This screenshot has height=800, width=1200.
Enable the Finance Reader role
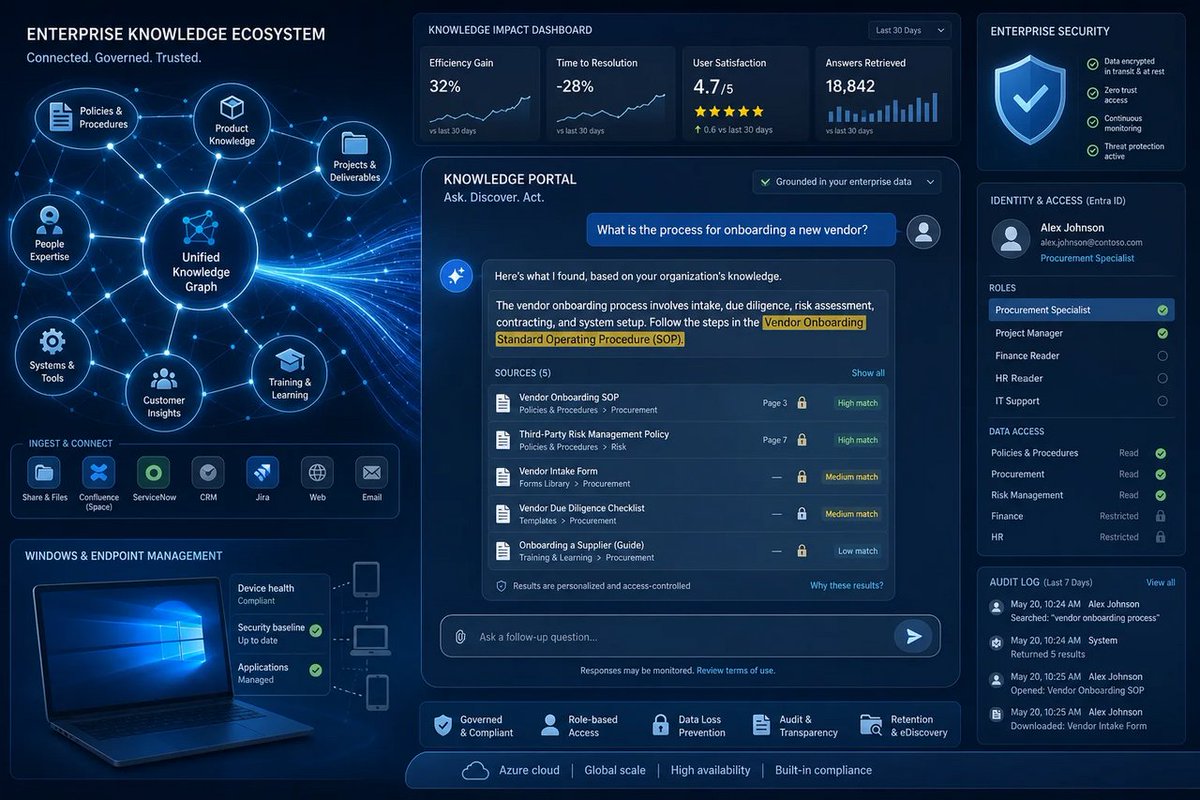pyautogui.click(x=1162, y=356)
